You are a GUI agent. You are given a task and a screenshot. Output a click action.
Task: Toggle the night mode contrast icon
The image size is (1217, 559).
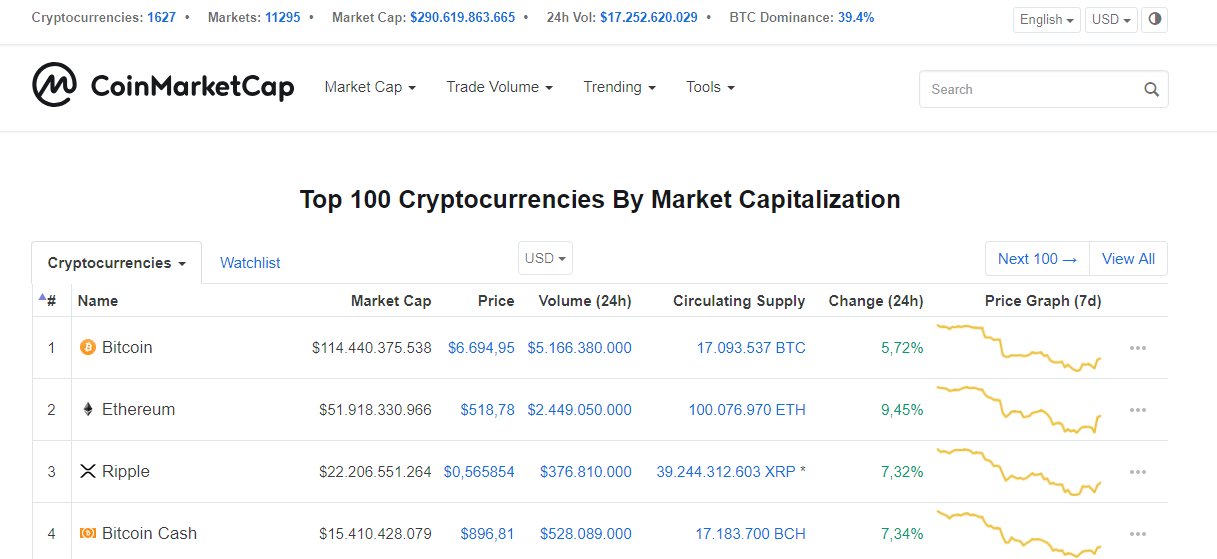pyautogui.click(x=1154, y=19)
